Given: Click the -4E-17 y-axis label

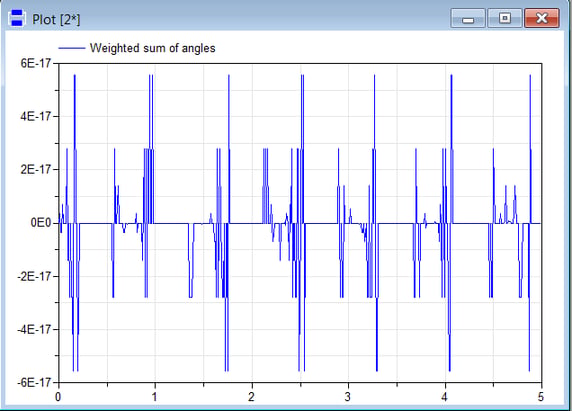Looking at the screenshot, I should 34,329.
